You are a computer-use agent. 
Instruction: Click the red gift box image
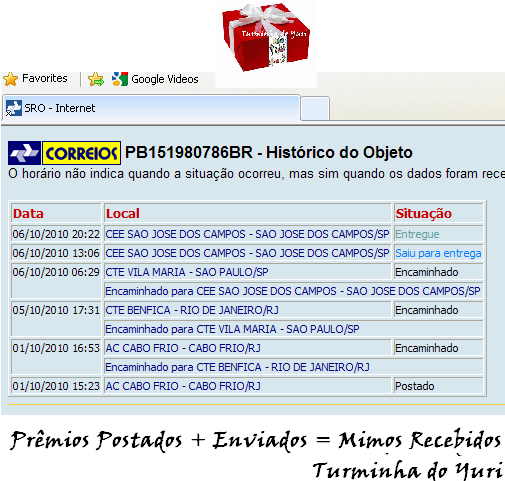pos(266,37)
